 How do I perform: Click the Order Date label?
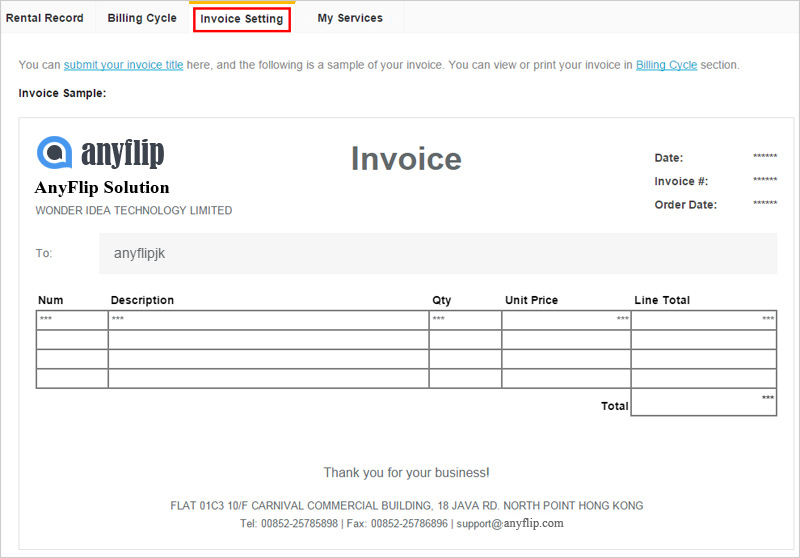[x=685, y=205]
